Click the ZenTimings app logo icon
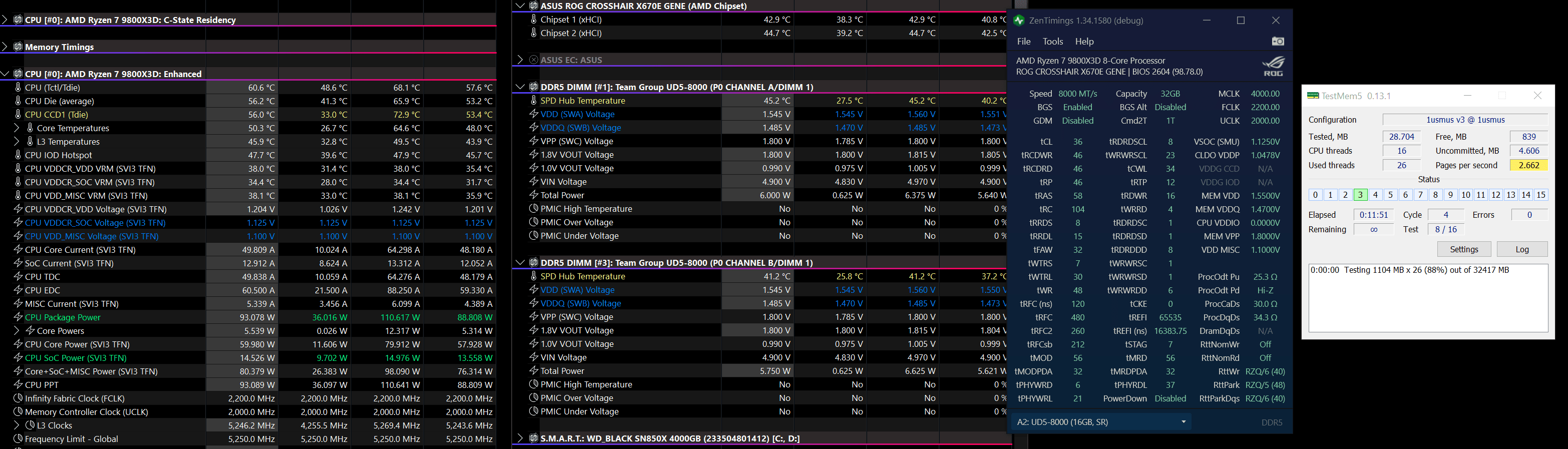This screenshot has height=449, width=1568. click(1018, 21)
